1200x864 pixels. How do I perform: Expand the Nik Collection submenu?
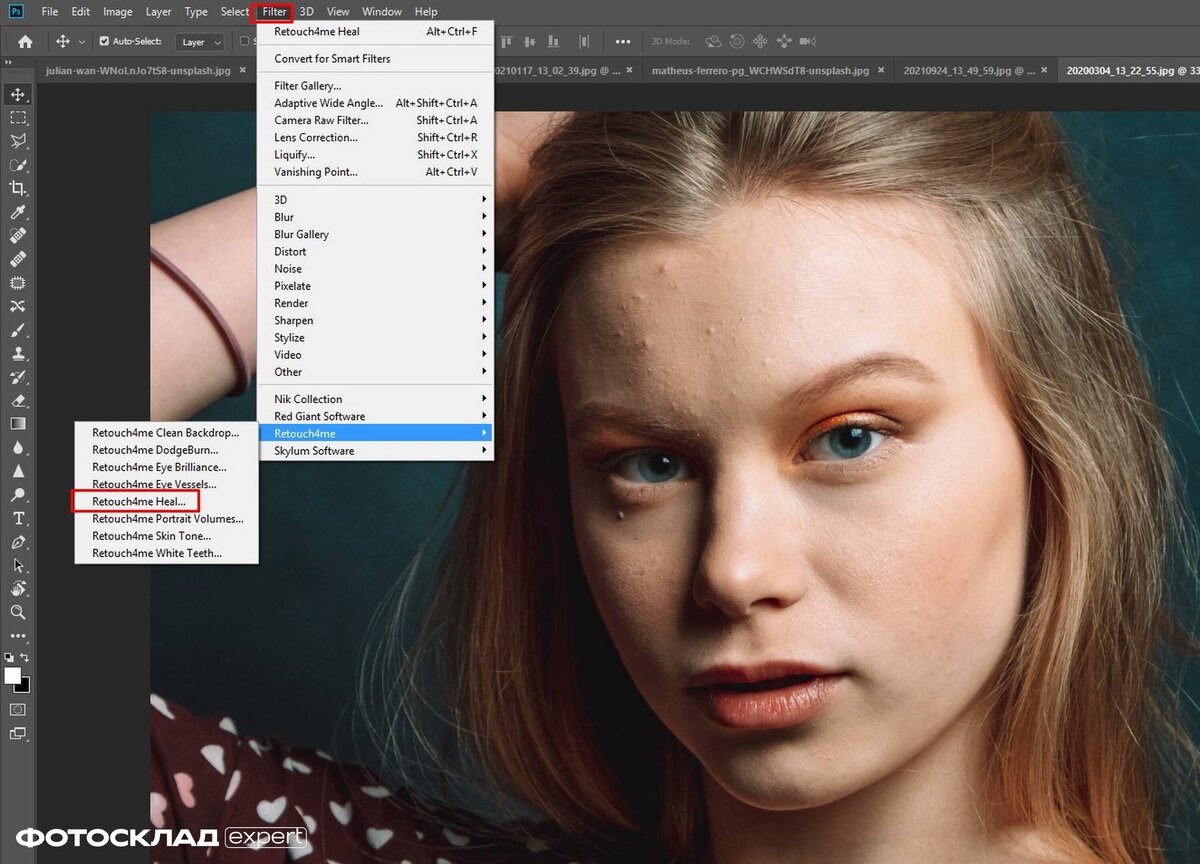376,399
